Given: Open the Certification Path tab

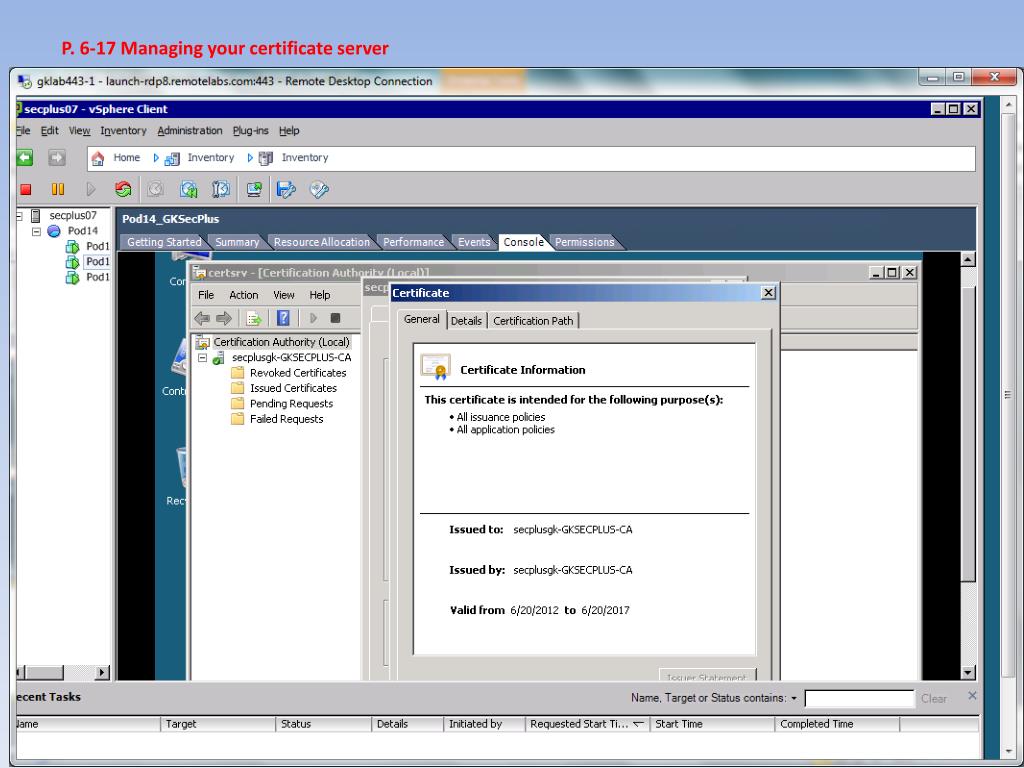Looking at the screenshot, I should [x=533, y=321].
